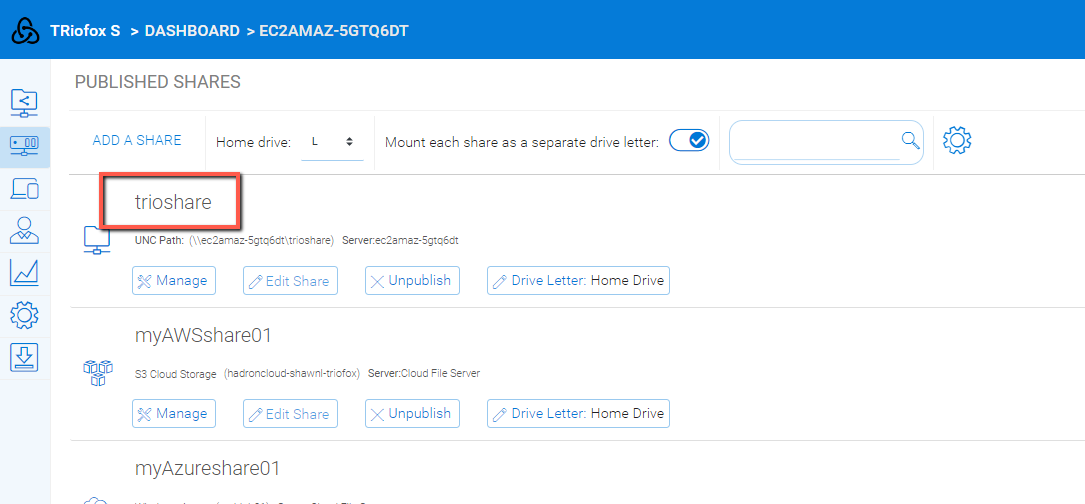Go to DASHBOARD breadcrumb
1085x504 pixels.
pos(192,31)
